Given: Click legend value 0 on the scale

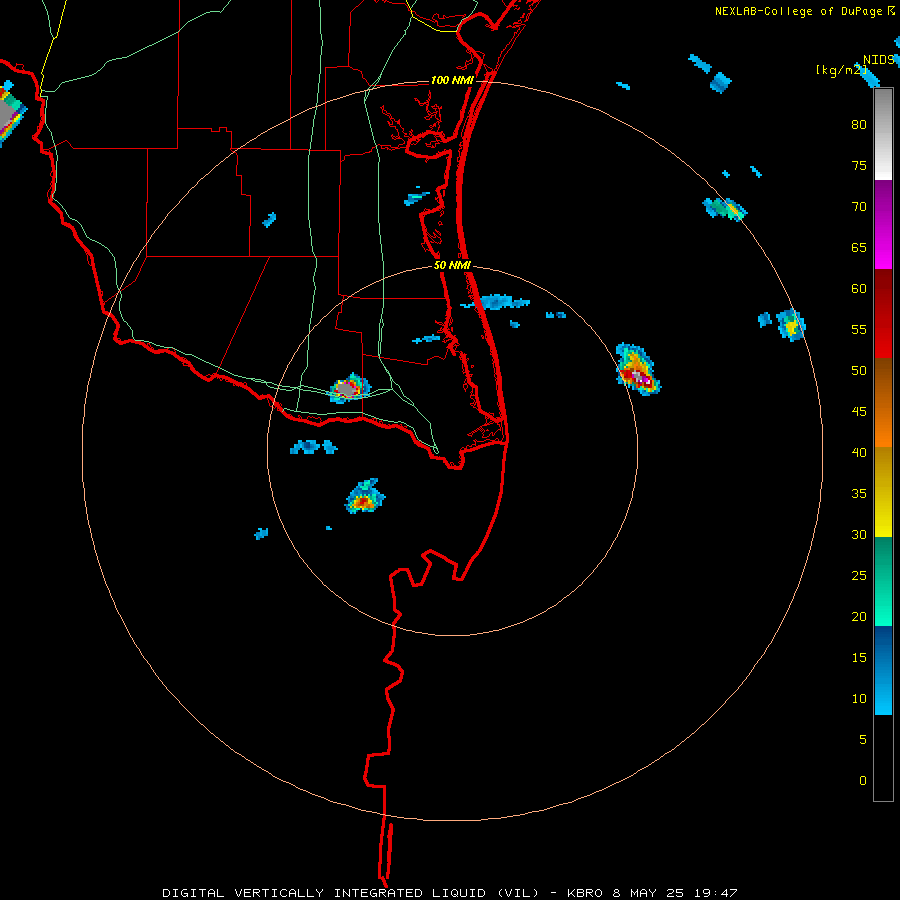Looking at the screenshot, I should click(x=863, y=781).
